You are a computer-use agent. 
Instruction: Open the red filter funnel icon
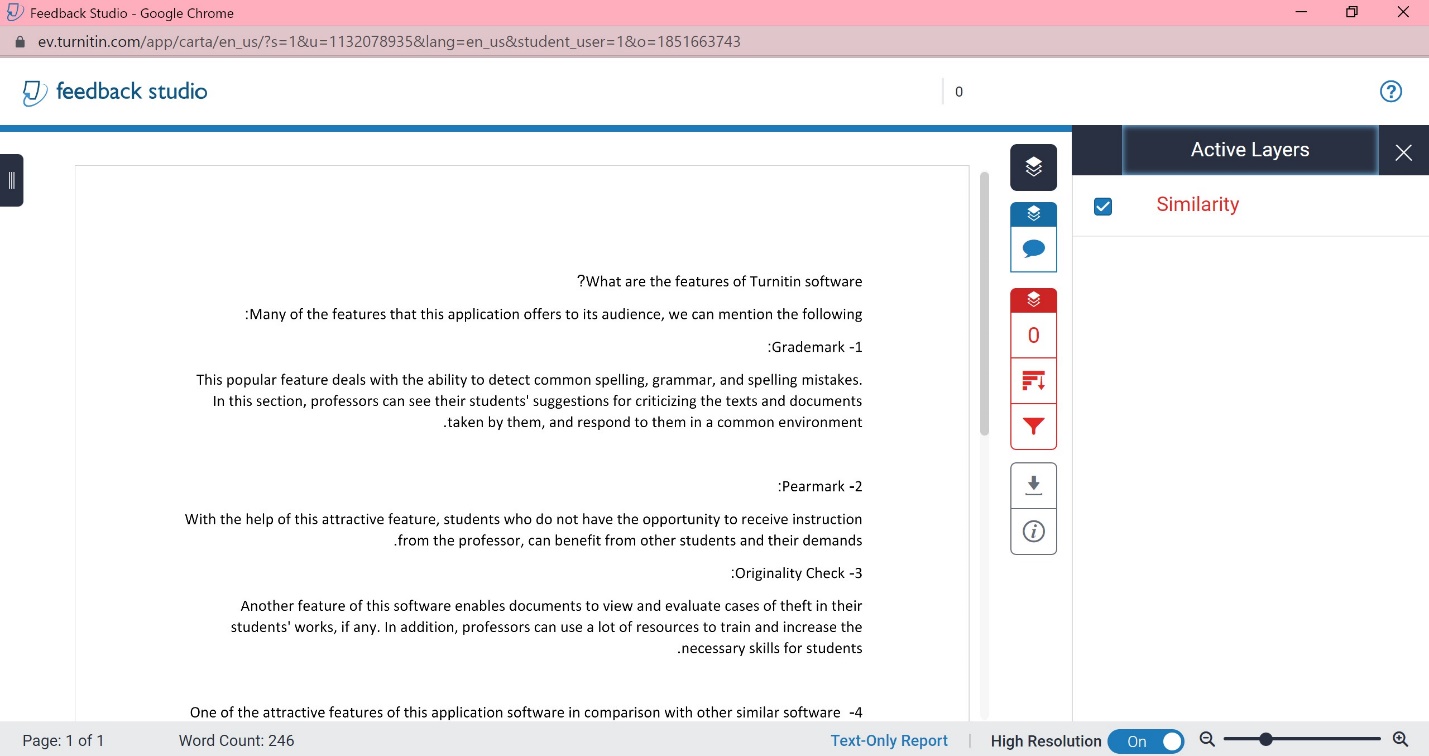pos(1033,427)
